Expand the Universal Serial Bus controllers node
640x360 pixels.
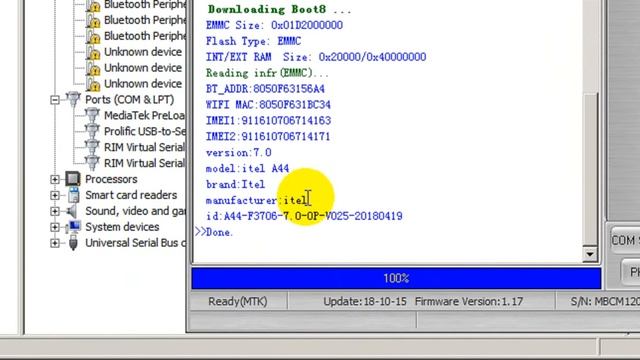(55, 243)
